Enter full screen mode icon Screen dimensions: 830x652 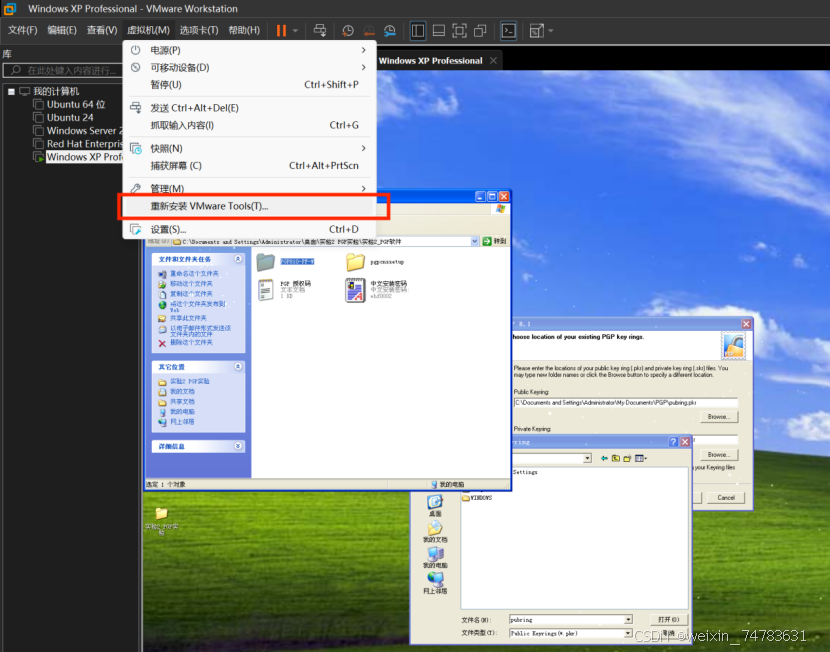459,31
